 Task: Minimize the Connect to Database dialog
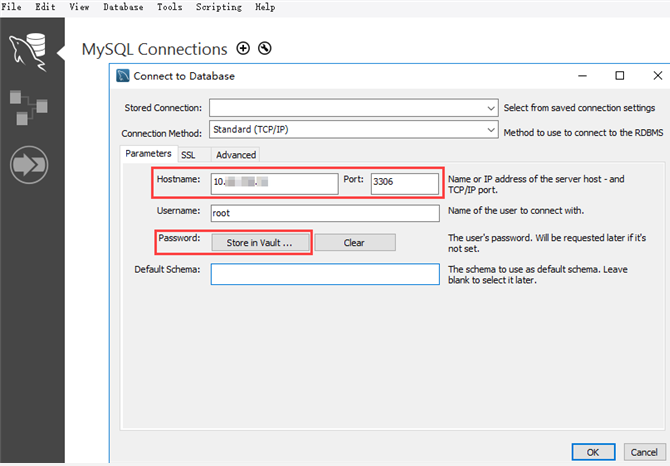(x=582, y=76)
